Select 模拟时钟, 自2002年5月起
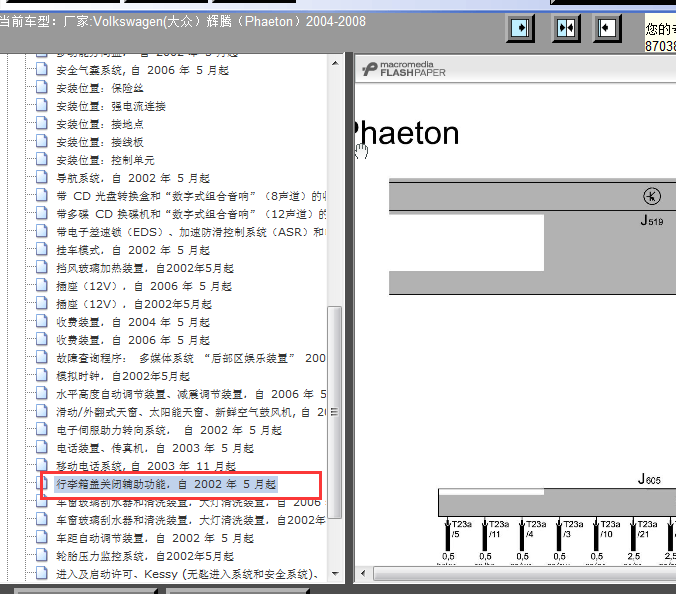The width and height of the screenshot is (676, 594). tap(123, 376)
